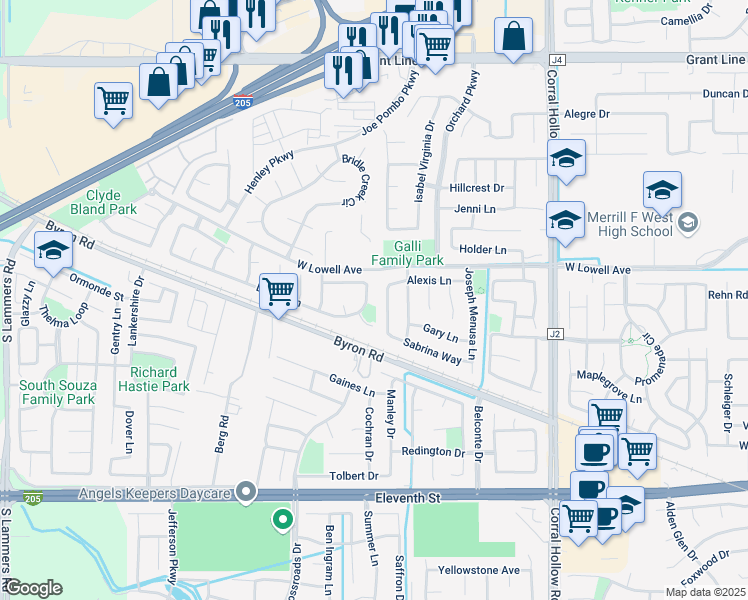Click the South Souza Family Park label
The height and width of the screenshot is (600, 748).
(x=58, y=393)
